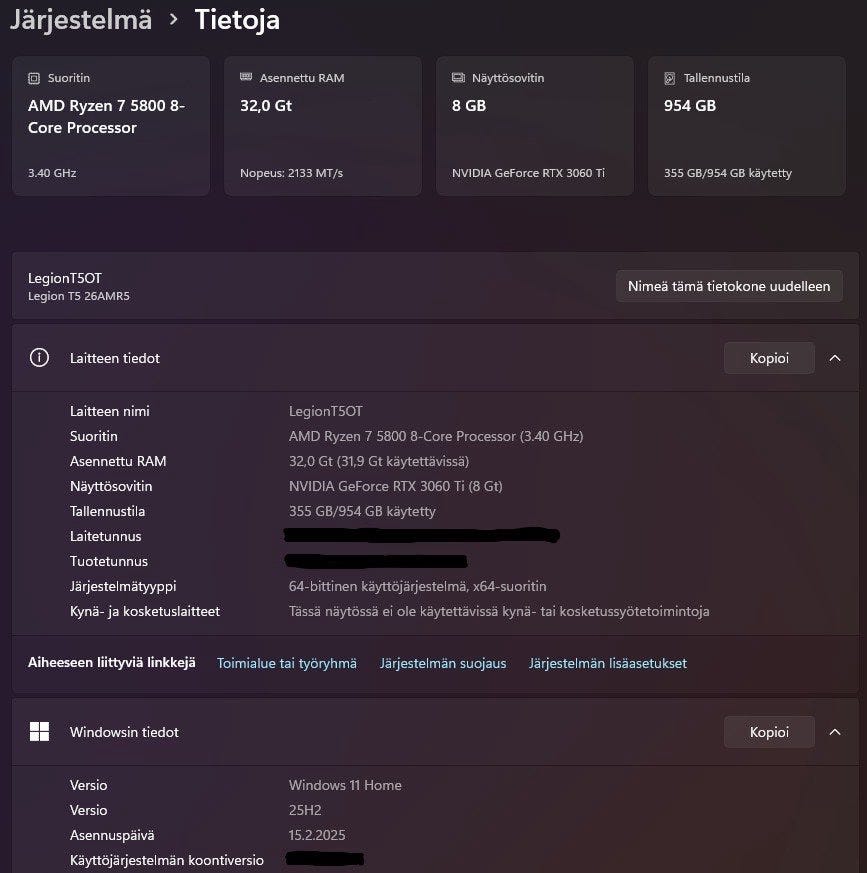Viewport: 867px width, 873px height.
Task: Click 'NVIDIA GeForce RTX 3060 Ti (8 Gt)' value
Action: pyautogui.click(x=395, y=486)
